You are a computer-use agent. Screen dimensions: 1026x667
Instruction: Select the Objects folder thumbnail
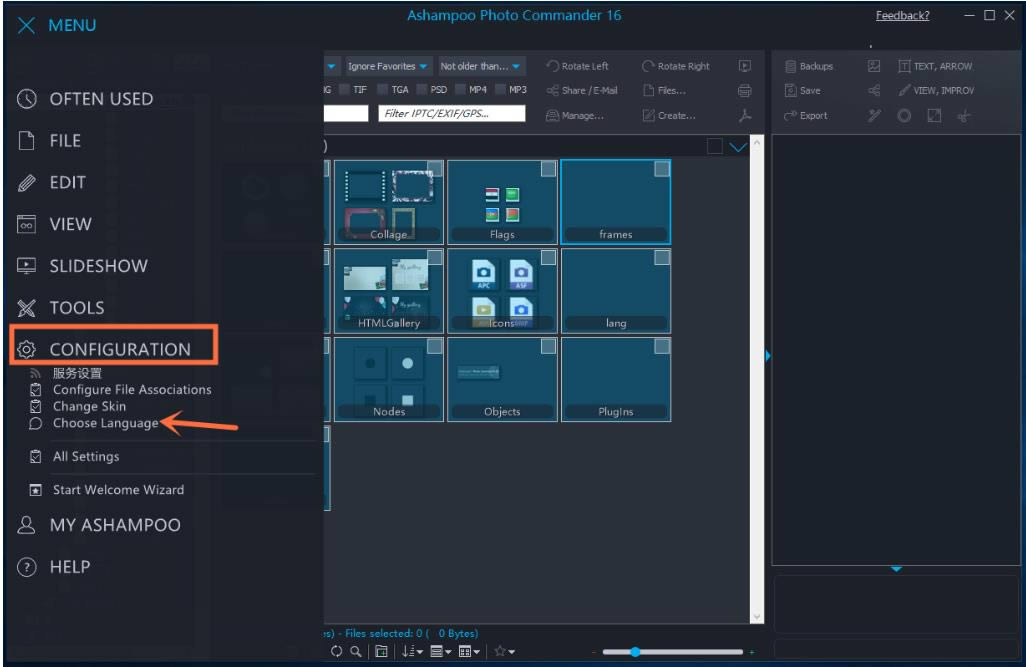(x=502, y=379)
